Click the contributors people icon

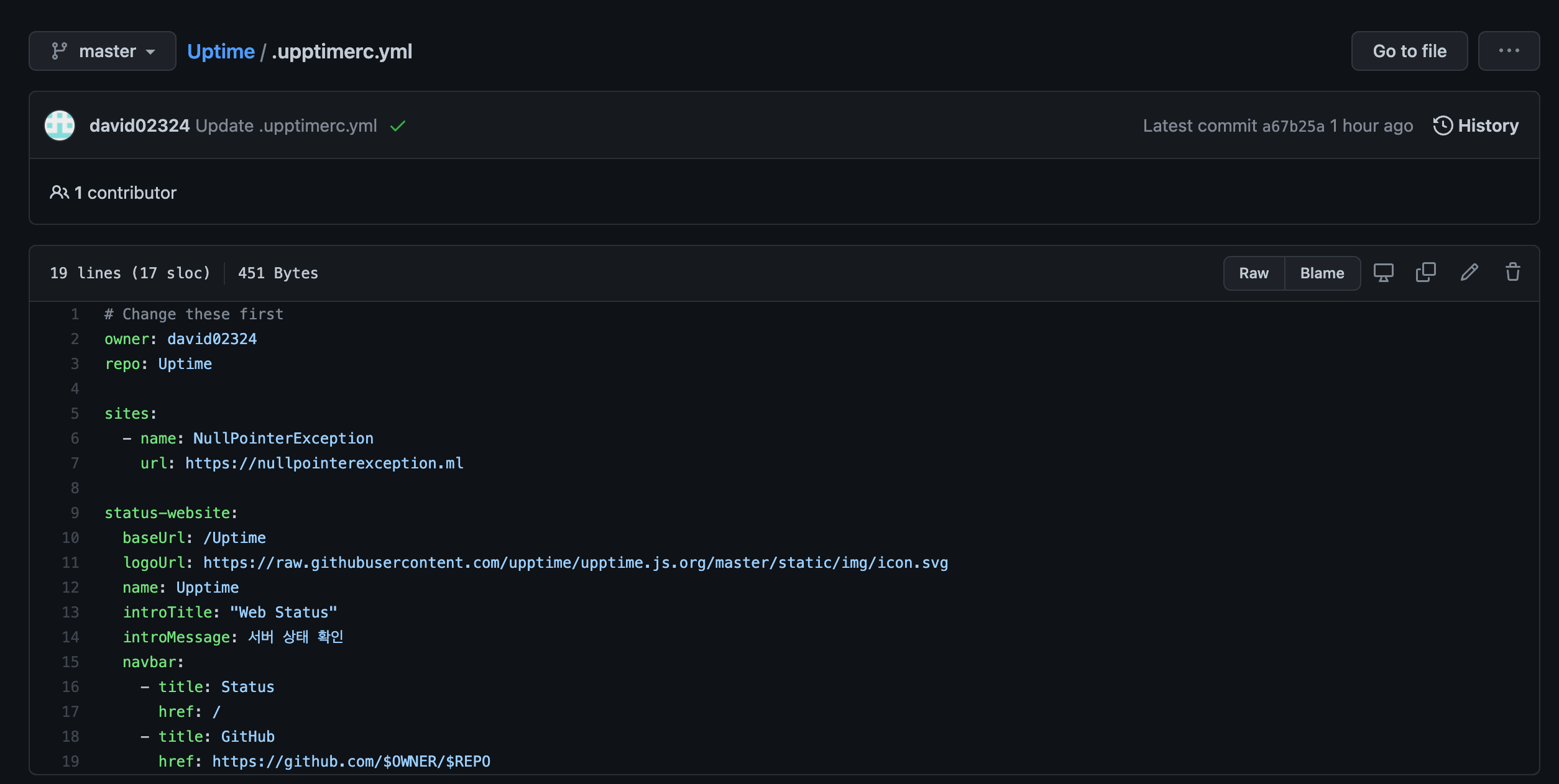point(59,193)
